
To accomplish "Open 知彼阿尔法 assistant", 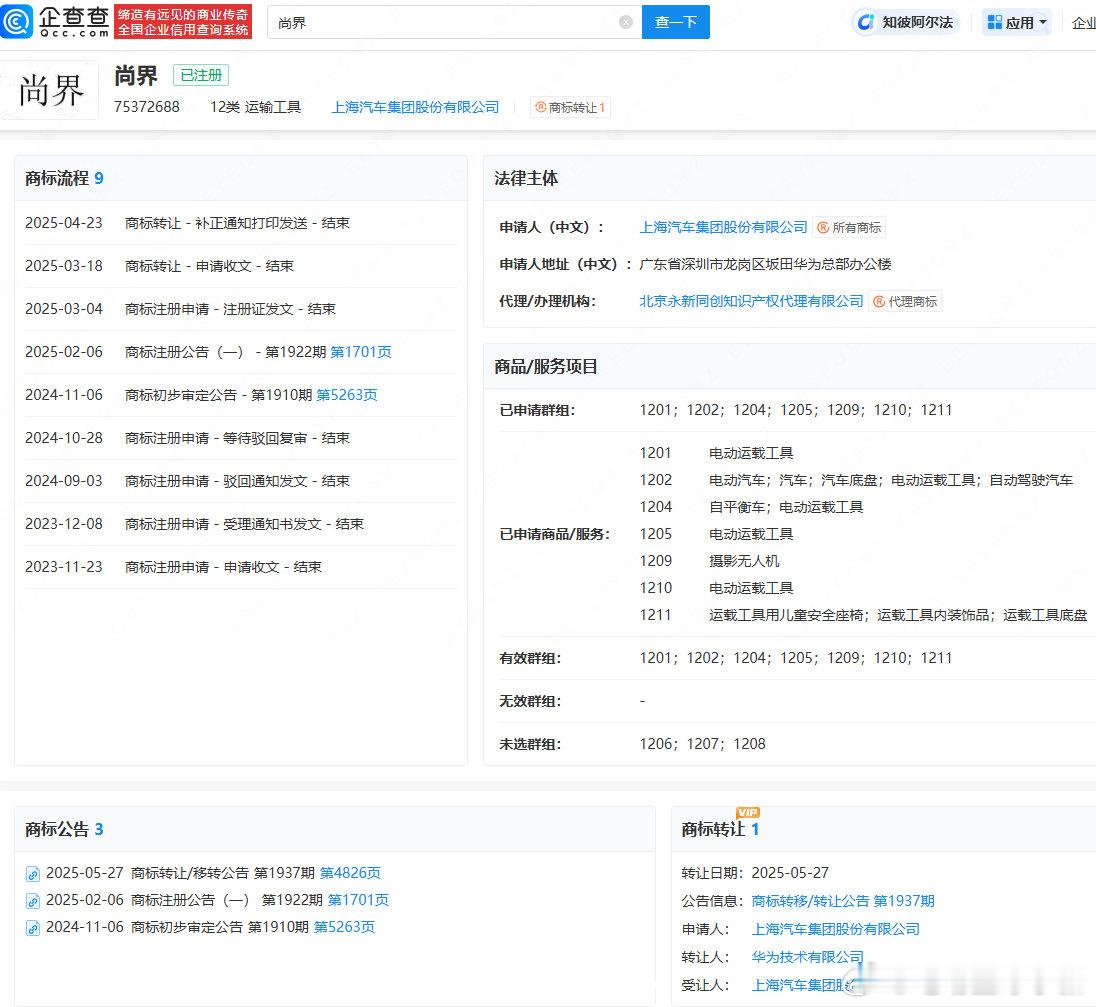I will click(906, 22).
